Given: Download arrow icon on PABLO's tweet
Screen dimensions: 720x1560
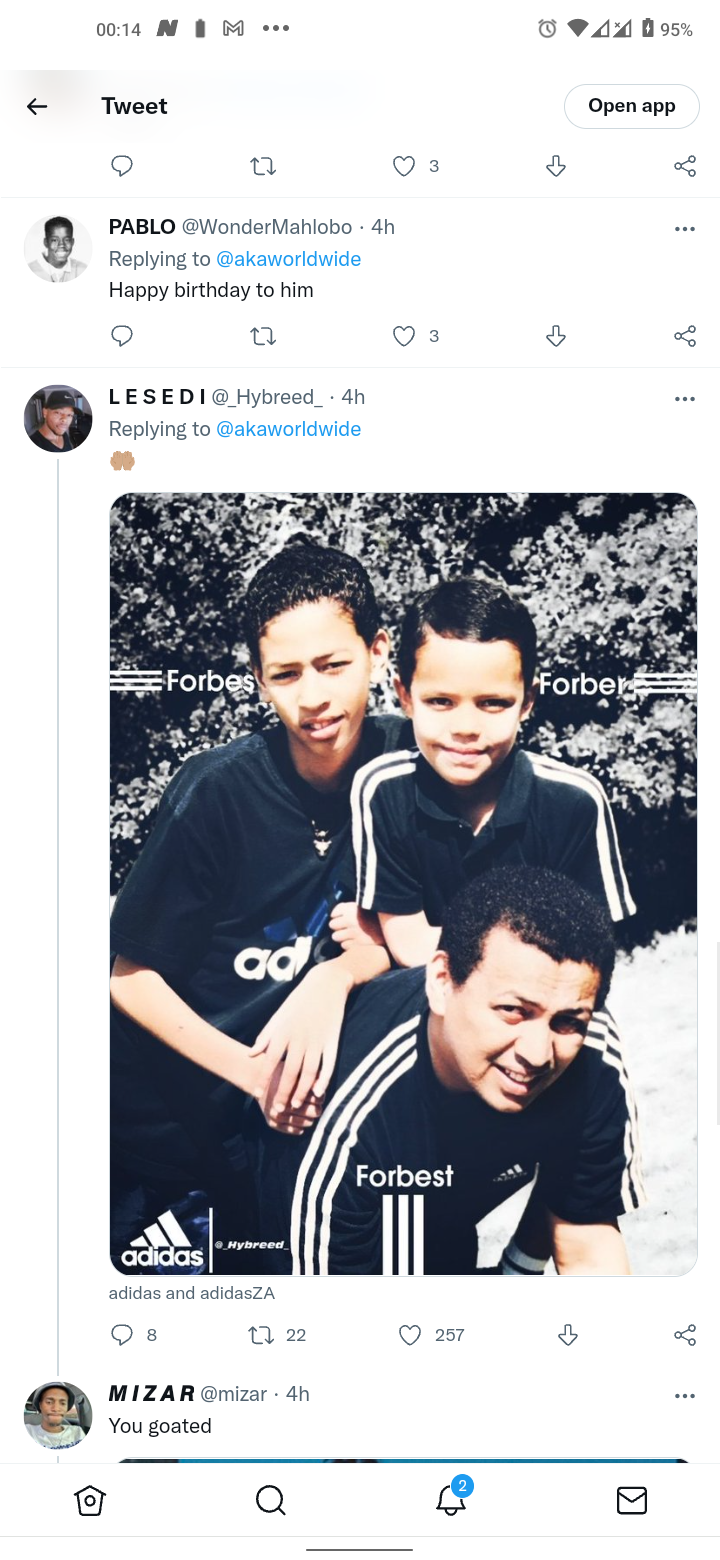Looking at the screenshot, I should [x=557, y=336].
